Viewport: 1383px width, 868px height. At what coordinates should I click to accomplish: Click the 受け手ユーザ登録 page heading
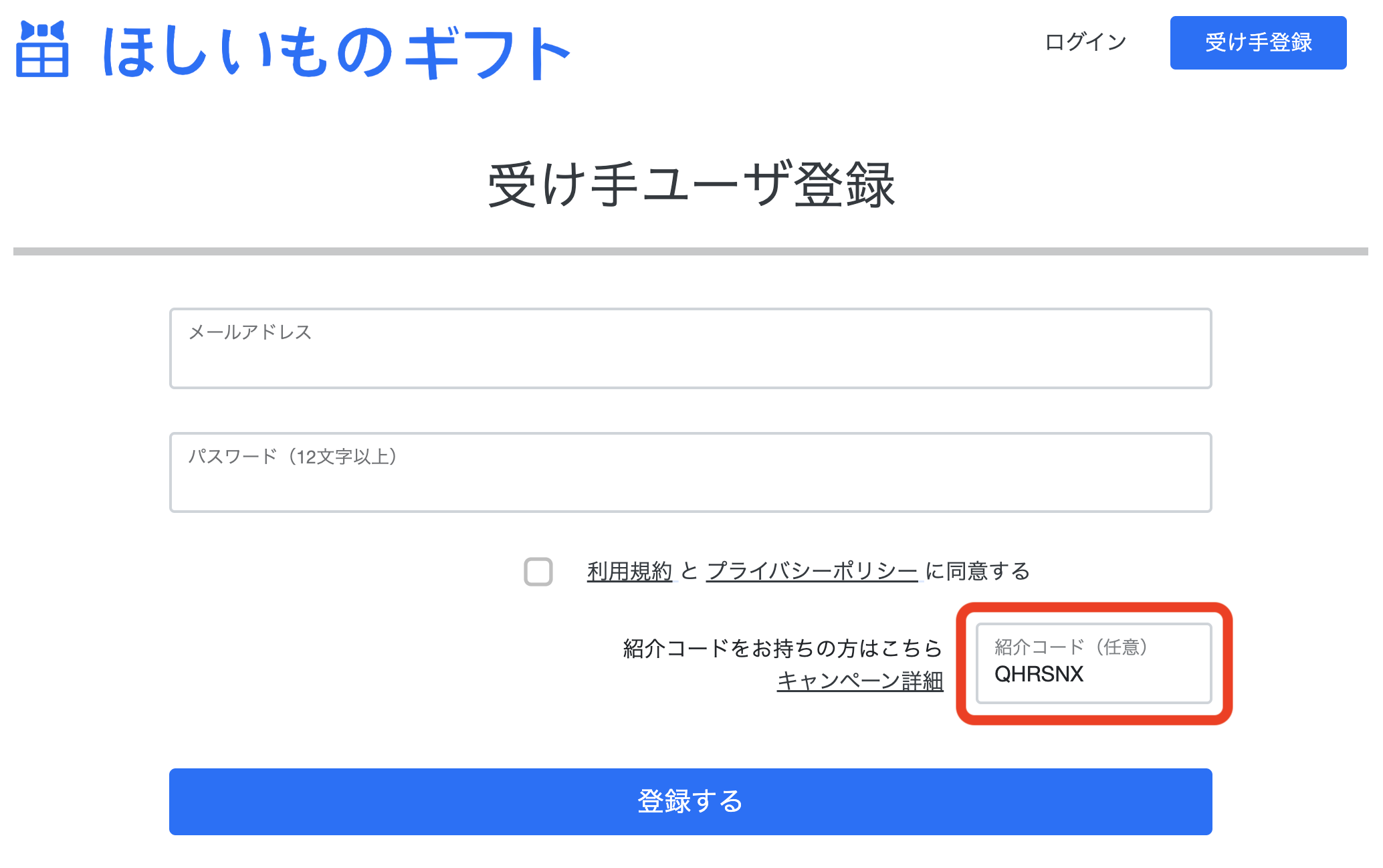click(691, 185)
